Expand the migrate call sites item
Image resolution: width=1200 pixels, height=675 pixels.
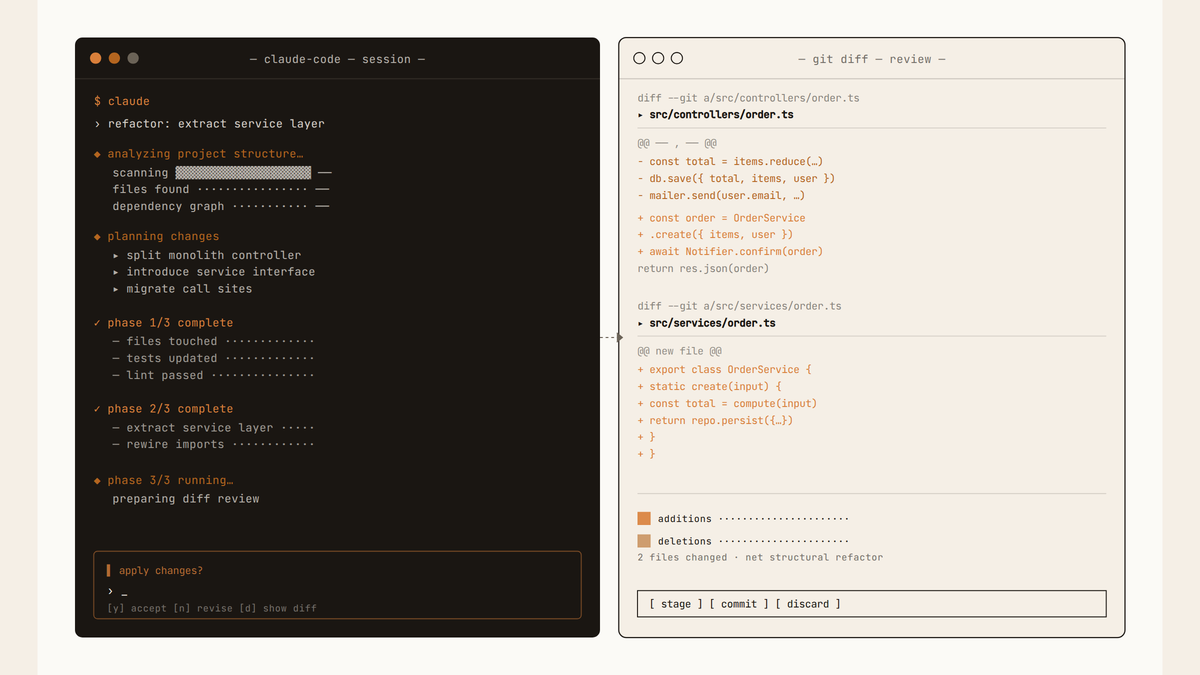[116, 289]
